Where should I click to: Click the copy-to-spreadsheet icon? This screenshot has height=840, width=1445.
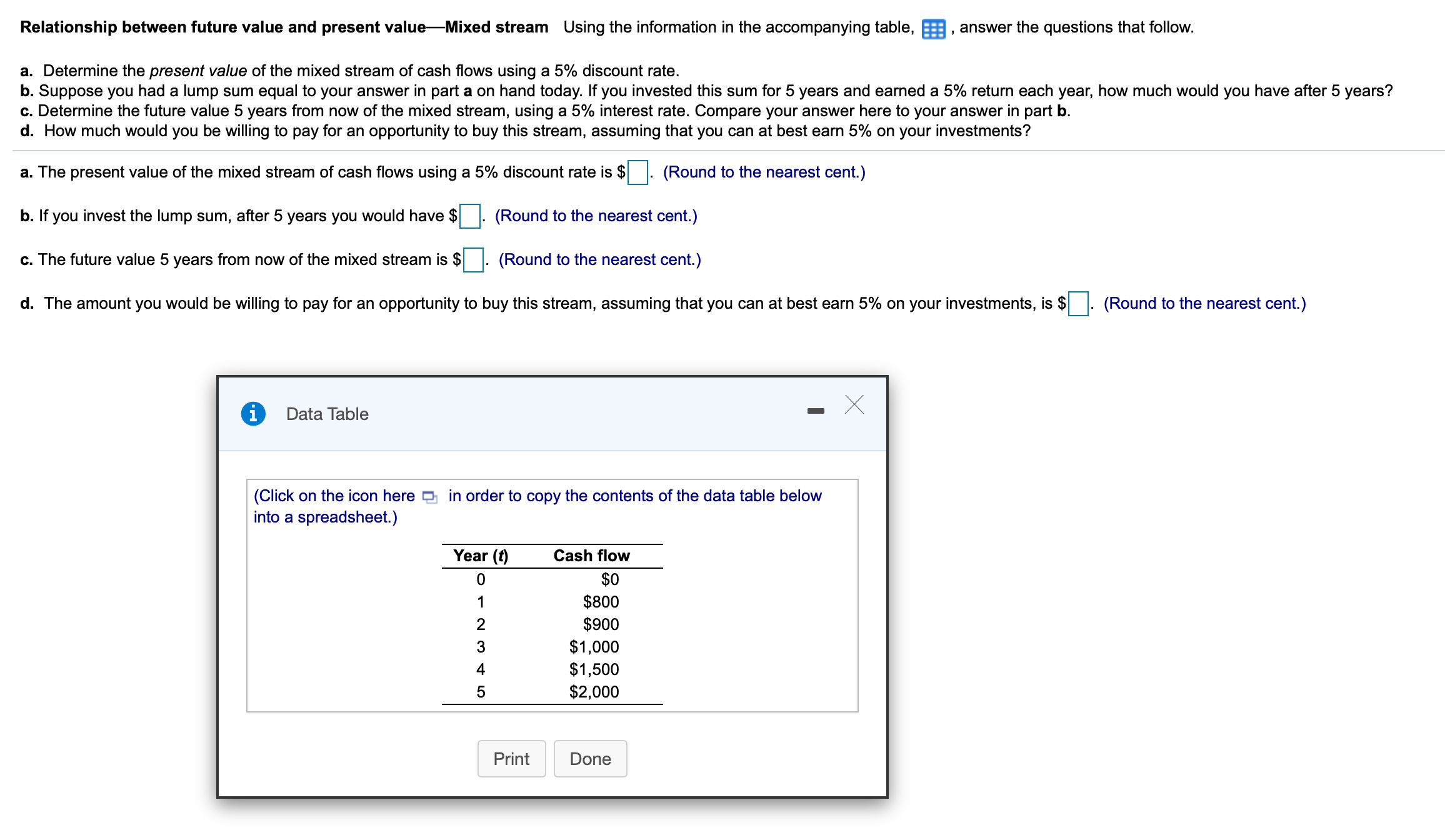pos(430,497)
